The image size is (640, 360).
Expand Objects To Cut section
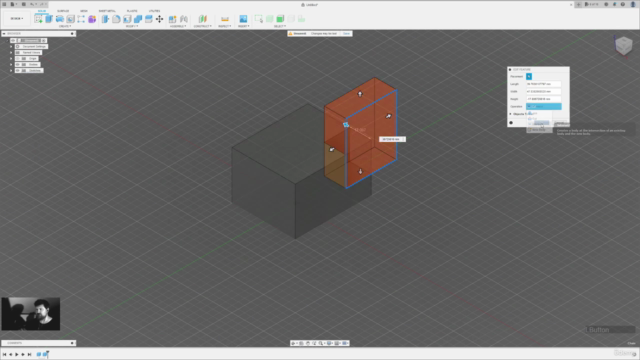point(510,114)
